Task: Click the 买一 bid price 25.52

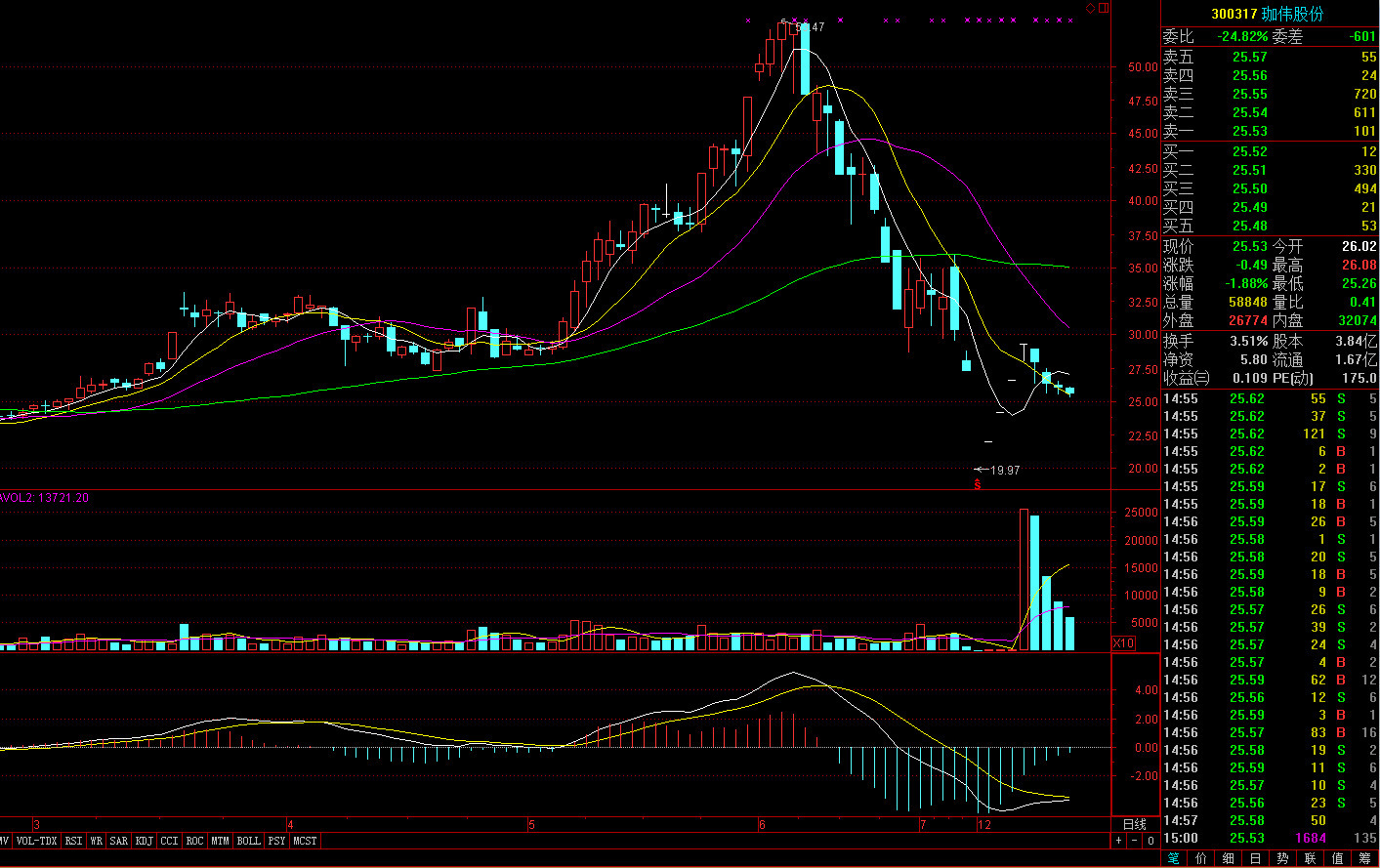Action: (1249, 151)
